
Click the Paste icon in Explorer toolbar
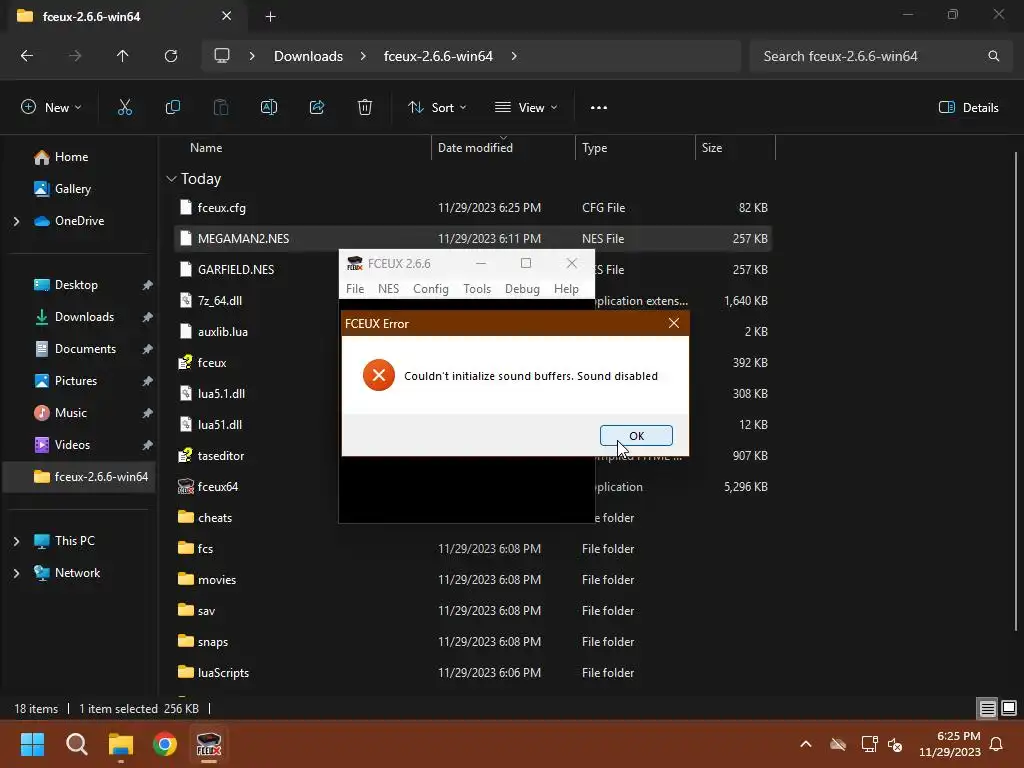pos(221,108)
